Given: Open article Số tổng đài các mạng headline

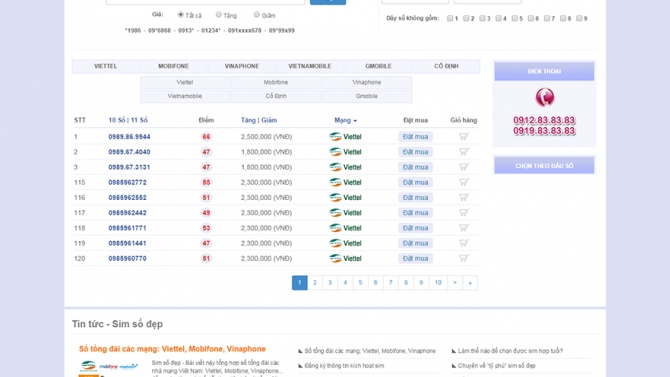Looking at the screenshot, I should [172, 349].
